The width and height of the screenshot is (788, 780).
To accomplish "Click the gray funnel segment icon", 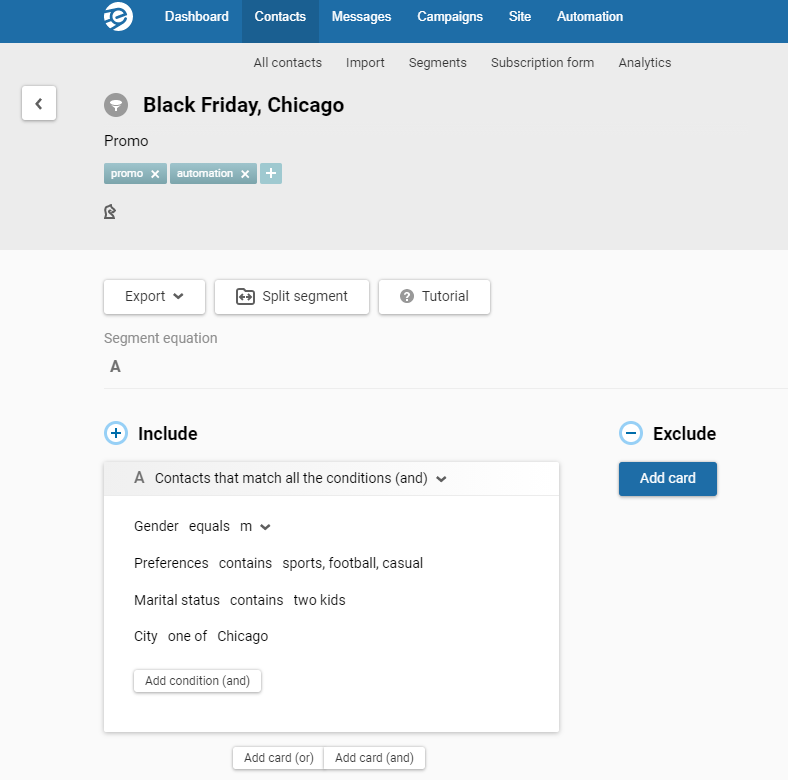I will (x=116, y=105).
